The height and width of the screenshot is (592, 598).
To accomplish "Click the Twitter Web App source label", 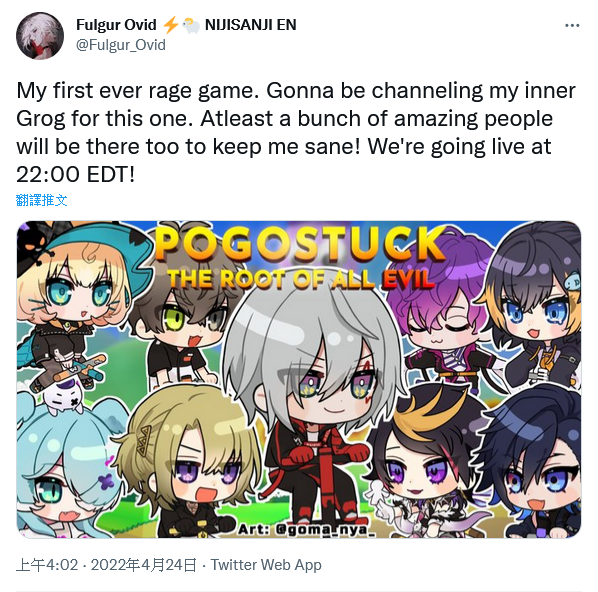I will (266, 565).
